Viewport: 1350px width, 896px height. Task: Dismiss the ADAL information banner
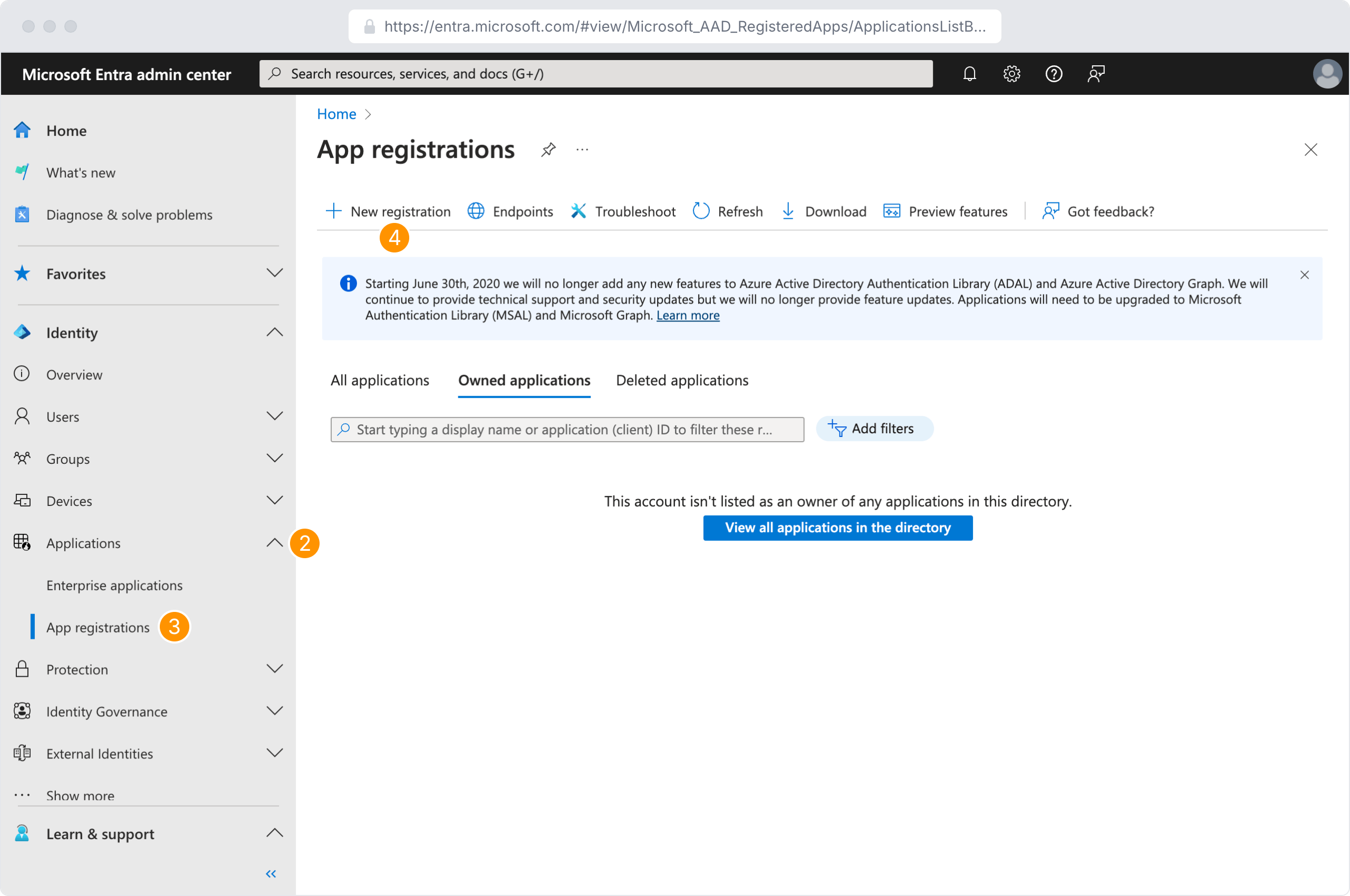point(1304,275)
